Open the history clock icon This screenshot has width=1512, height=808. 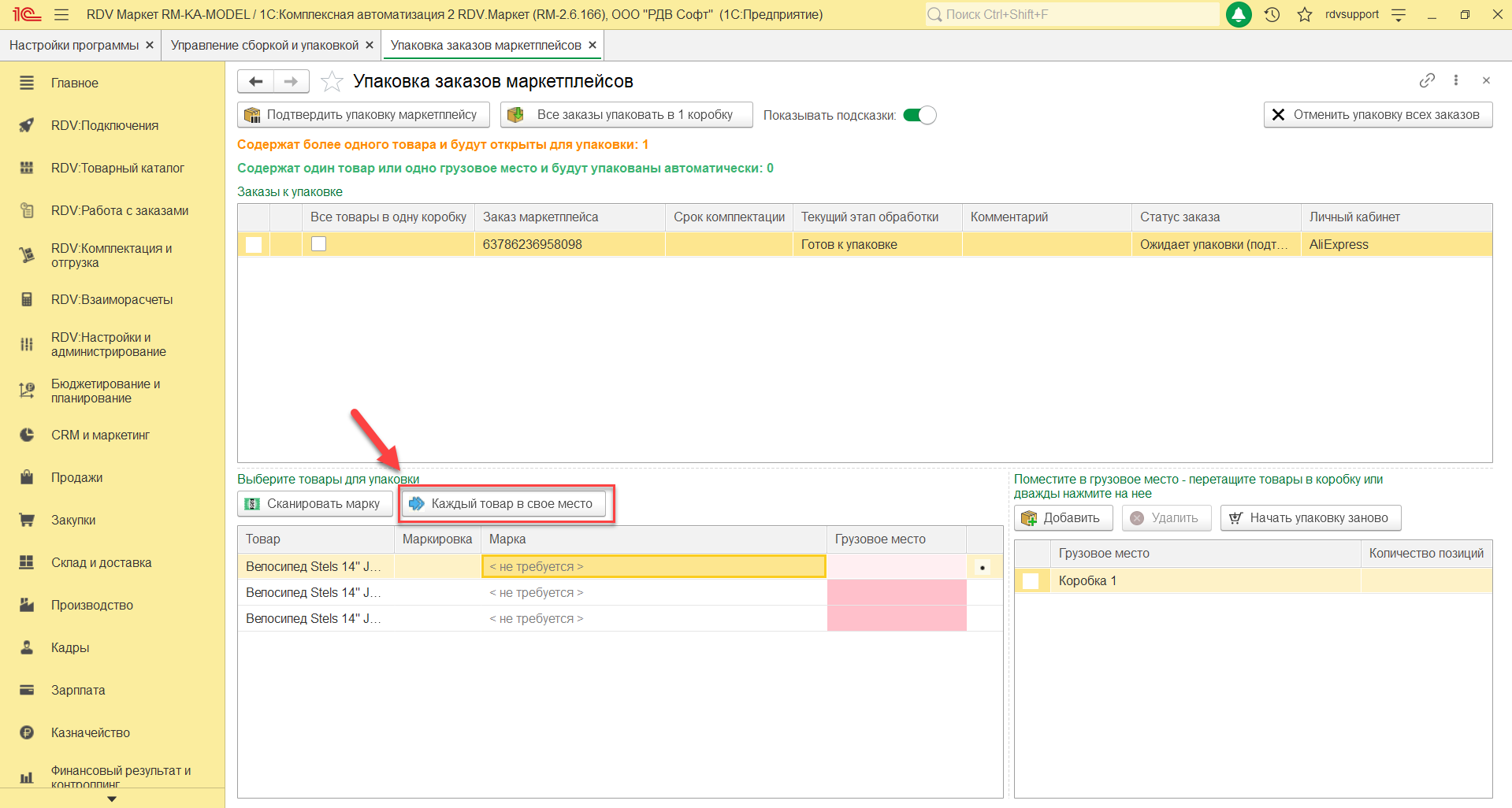click(x=1272, y=15)
